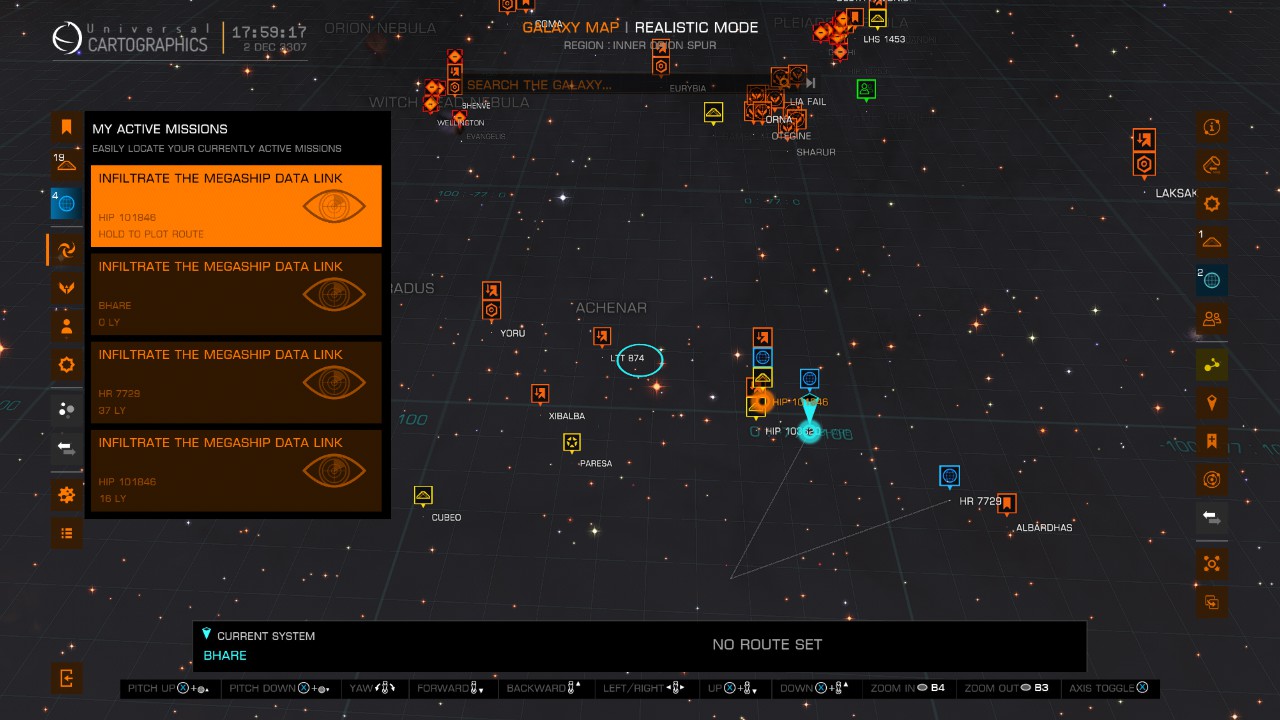
Task: Select the BHARE 0 LY mission entry
Action: (236, 294)
